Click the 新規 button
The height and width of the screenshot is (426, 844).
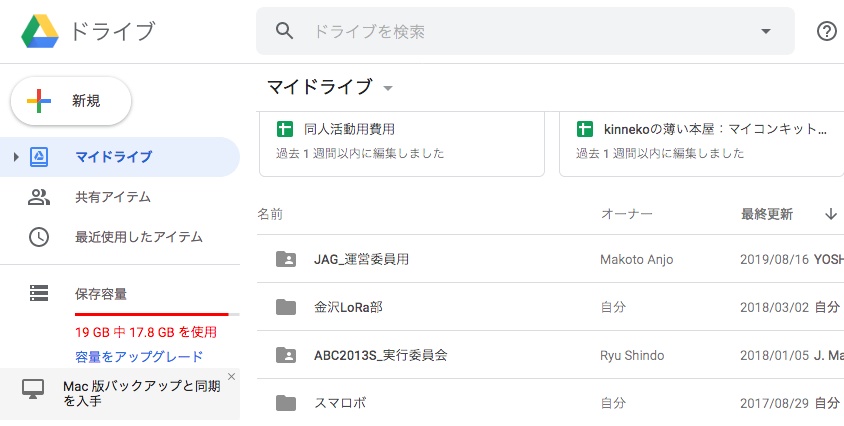point(71,101)
